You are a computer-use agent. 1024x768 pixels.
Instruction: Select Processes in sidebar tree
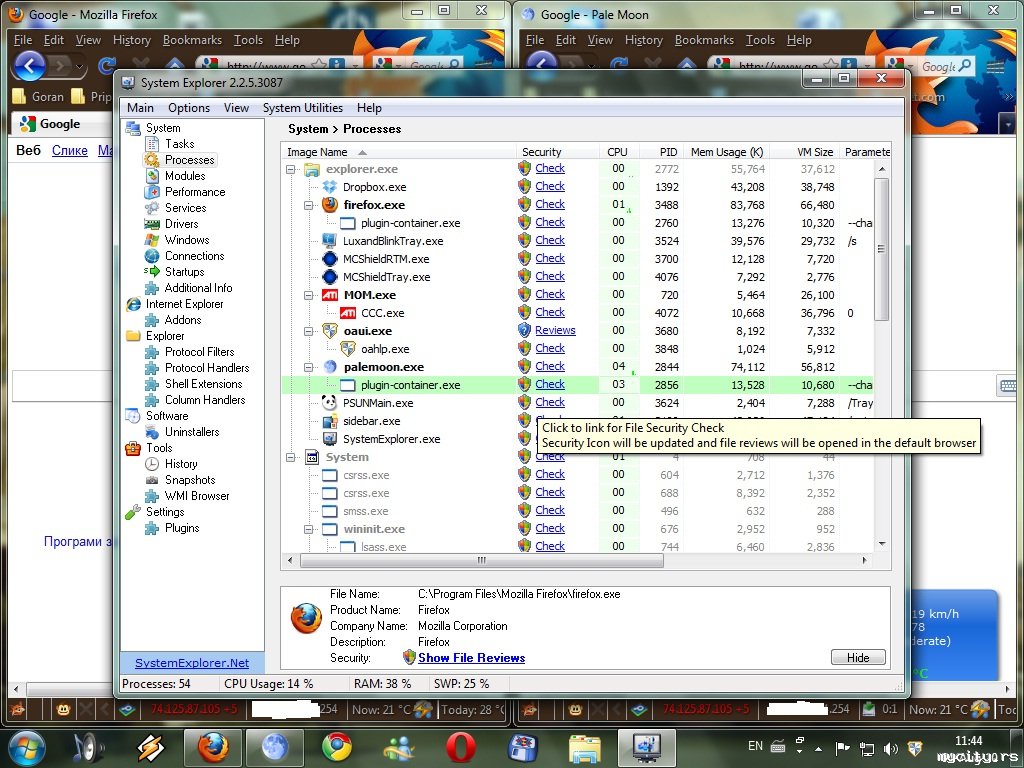[x=189, y=160]
